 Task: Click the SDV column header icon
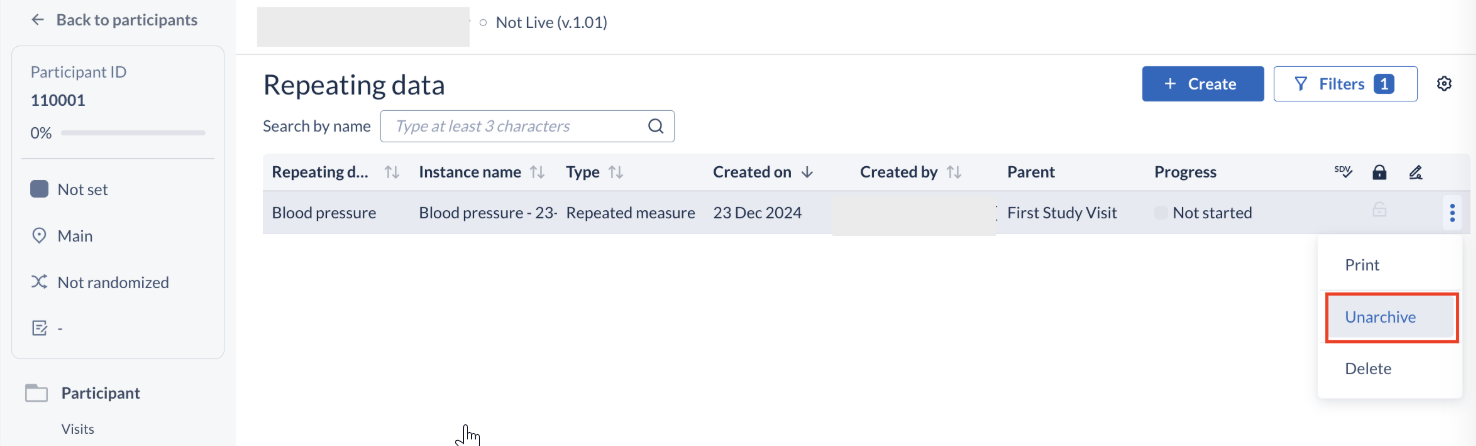tap(1343, 172)
